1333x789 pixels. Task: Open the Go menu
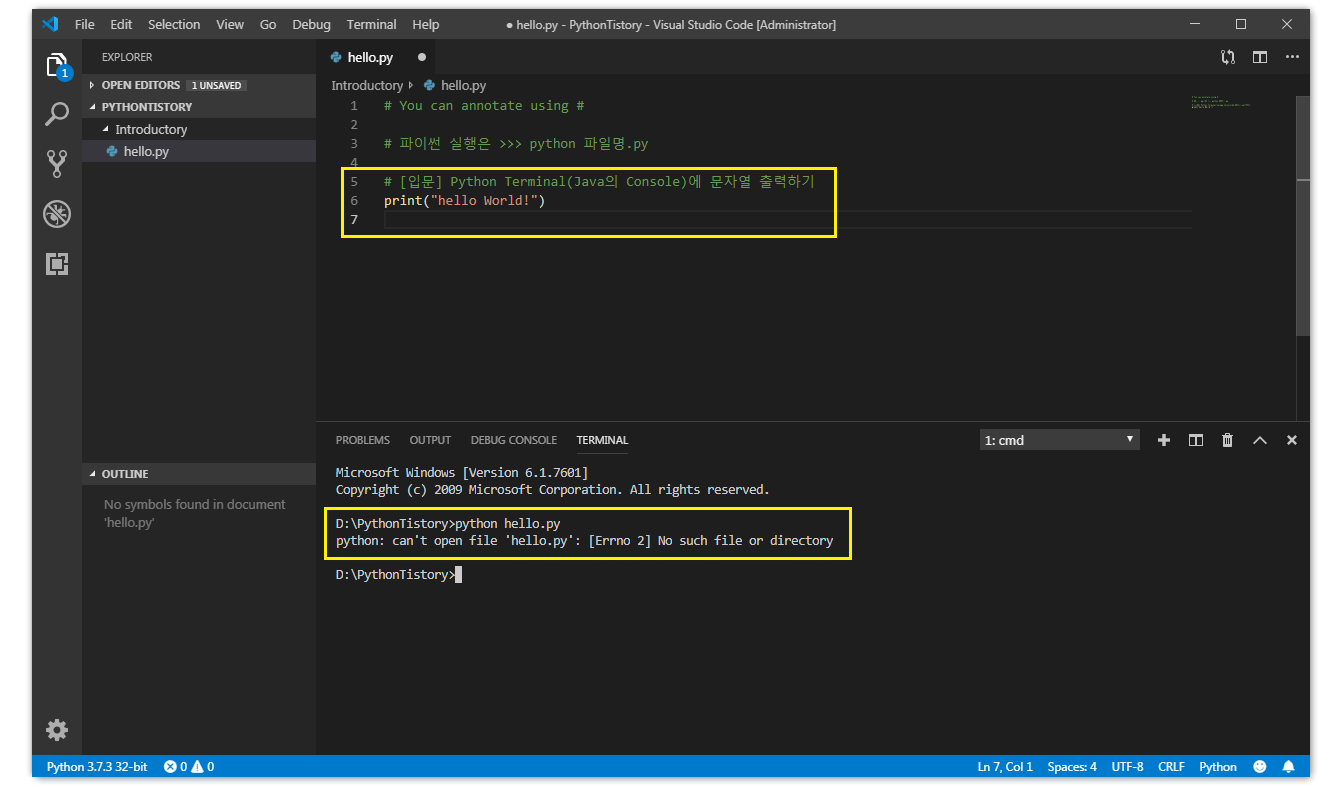[x=268, y=24]
